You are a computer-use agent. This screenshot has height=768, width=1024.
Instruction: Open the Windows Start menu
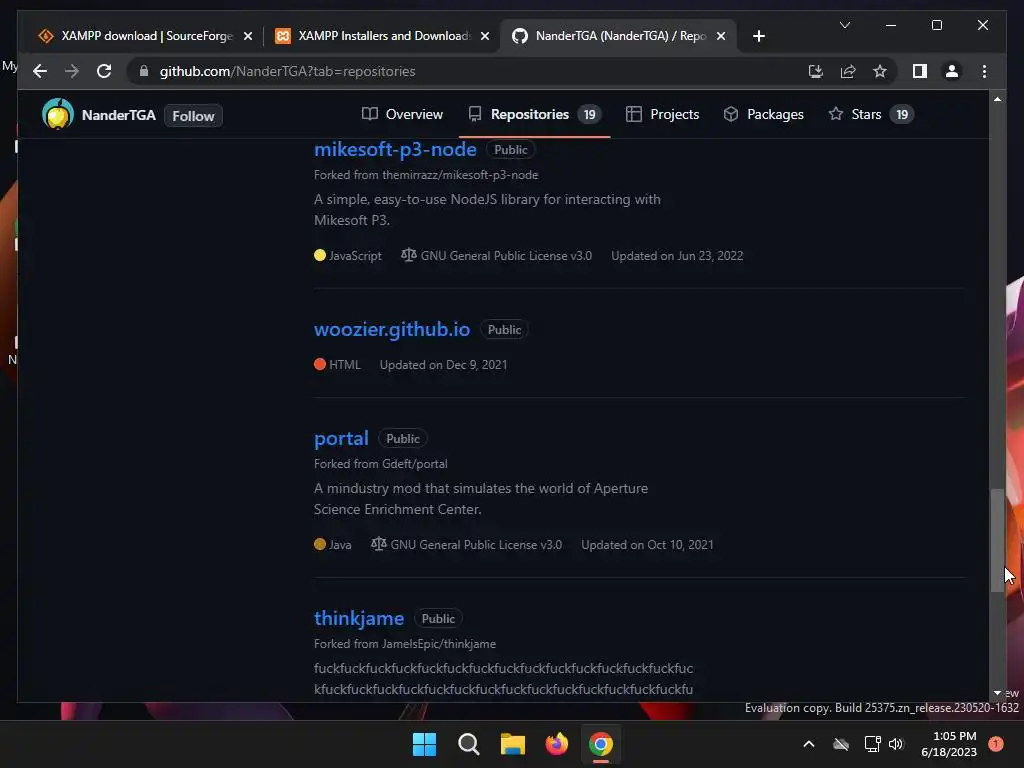coord(424,744)
